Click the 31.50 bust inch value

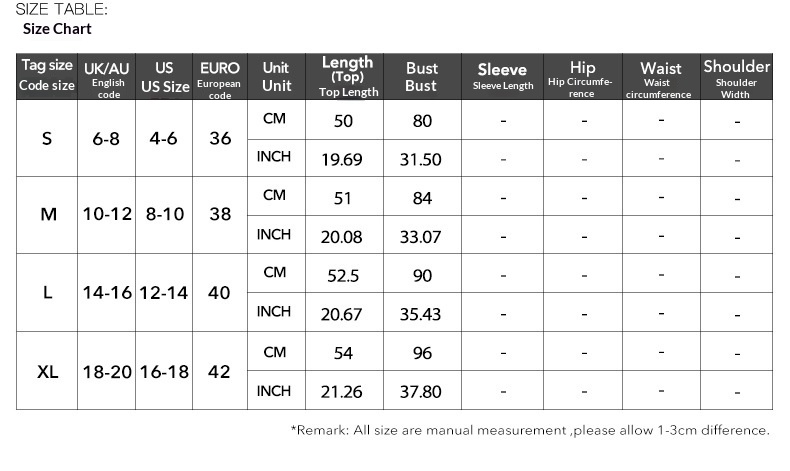421,160
